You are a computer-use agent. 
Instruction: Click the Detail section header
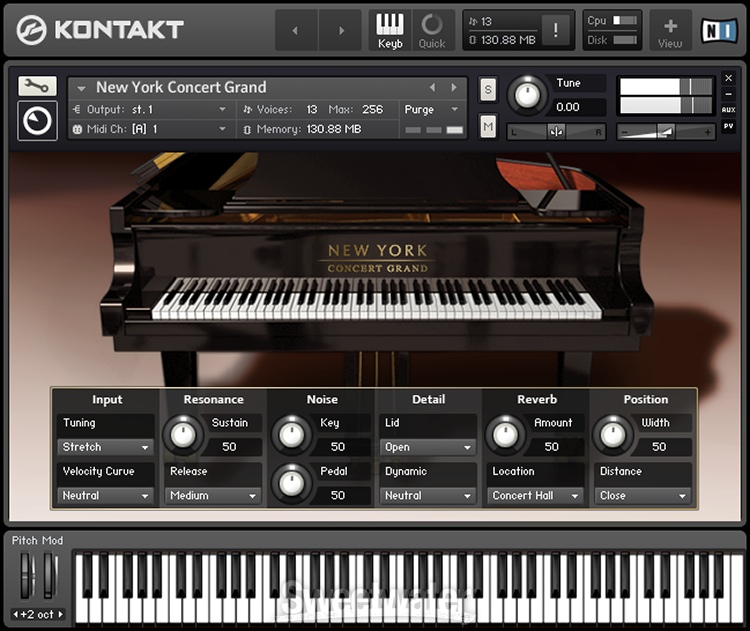tap(429, 399)
